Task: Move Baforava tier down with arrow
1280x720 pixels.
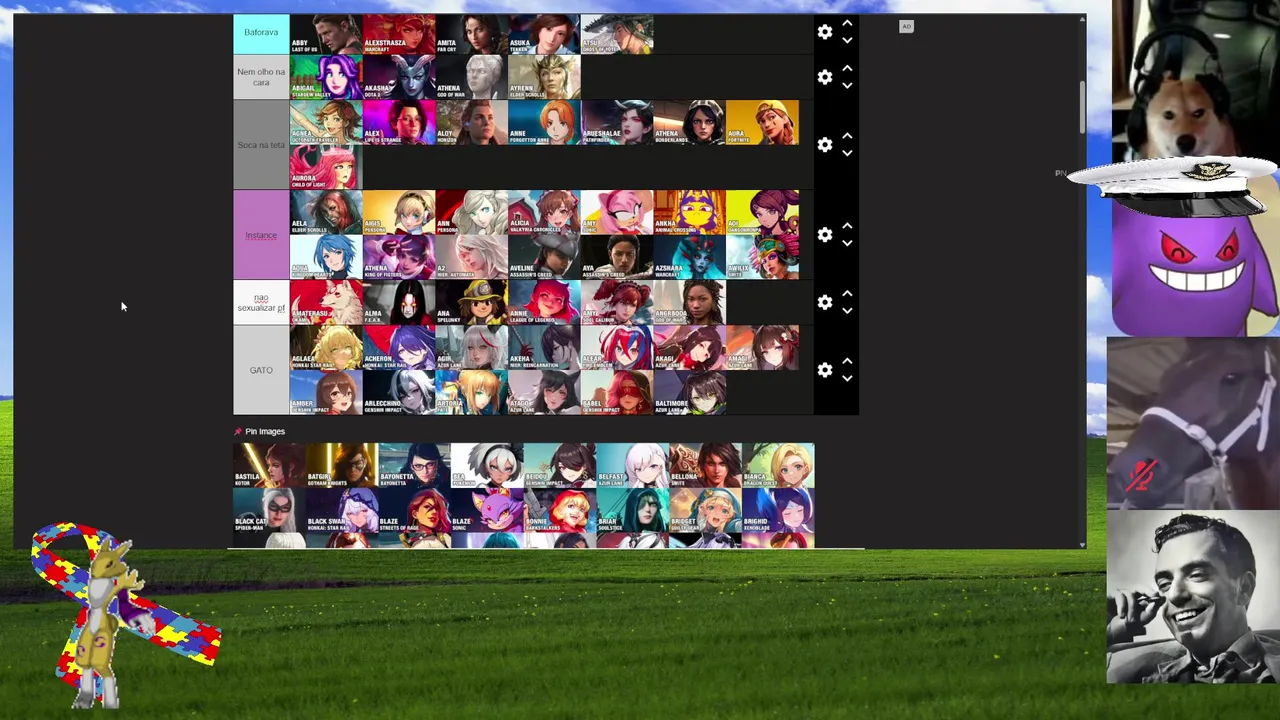Action: coord(847,41)
